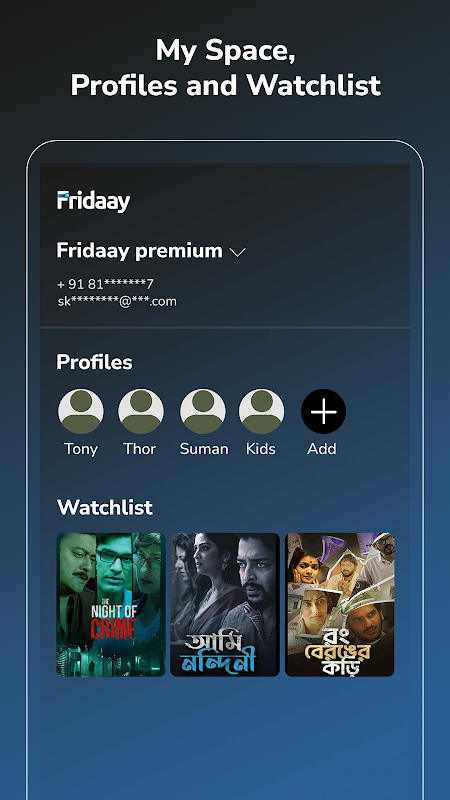Tap the masked phone number
450x800 pixels.
[106, 284]
